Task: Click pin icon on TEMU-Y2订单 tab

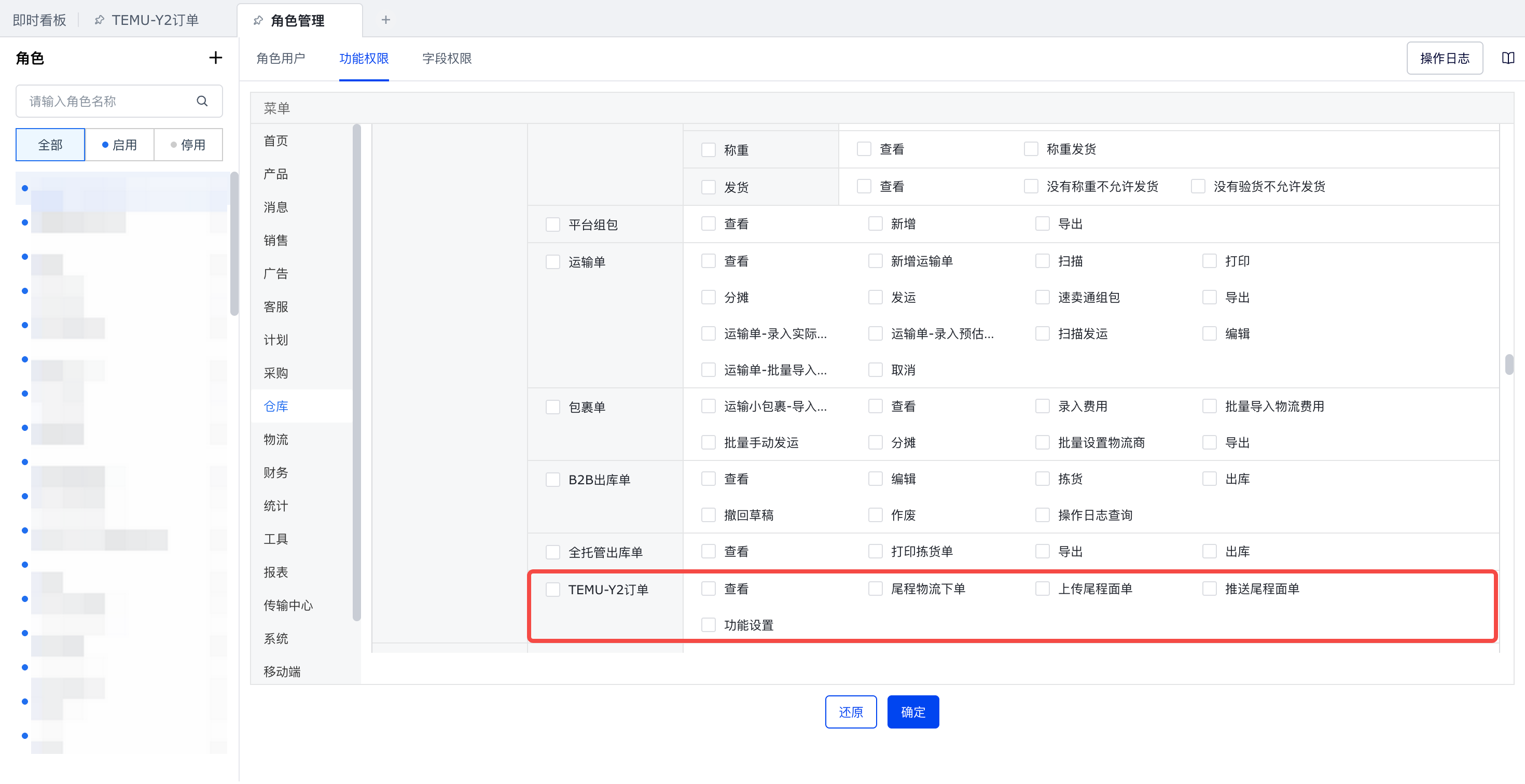Action: (100, 20)
